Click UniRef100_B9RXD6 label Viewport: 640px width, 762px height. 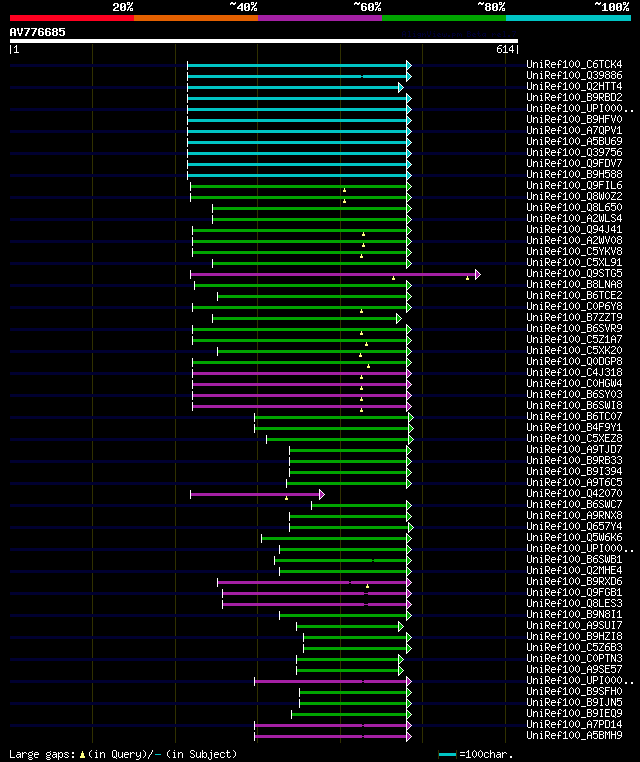point(574,582)
